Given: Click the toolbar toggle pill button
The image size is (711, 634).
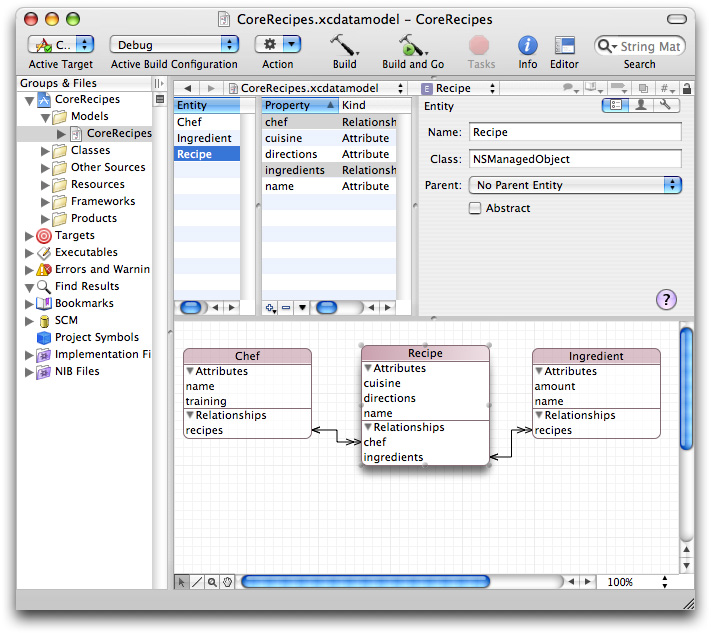Looking at the screenshot, I should [677, 19].
